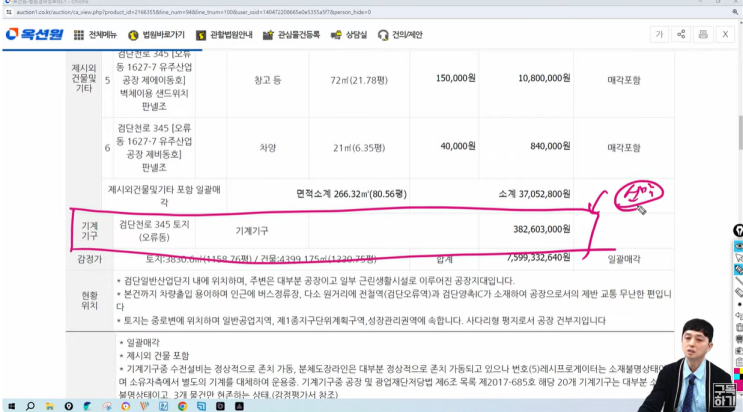
Task: Click the 10,800,000원 cell
Action: (544, 78)
